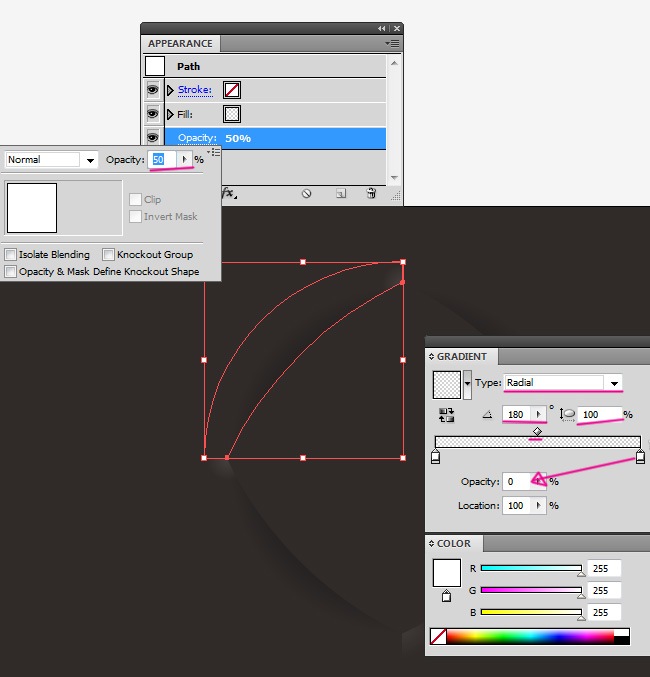Click the blue Stroke link
This screenshot has width=650, height=677.
click(194, 90)
